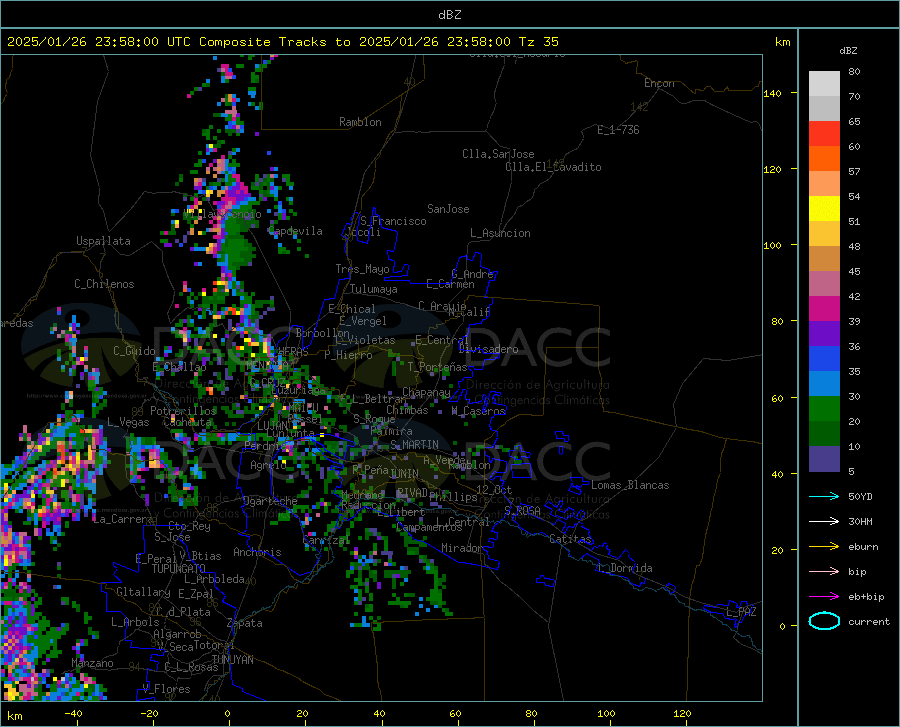Click the pink 42-45 dBZ legend swatch

point(824,283)
